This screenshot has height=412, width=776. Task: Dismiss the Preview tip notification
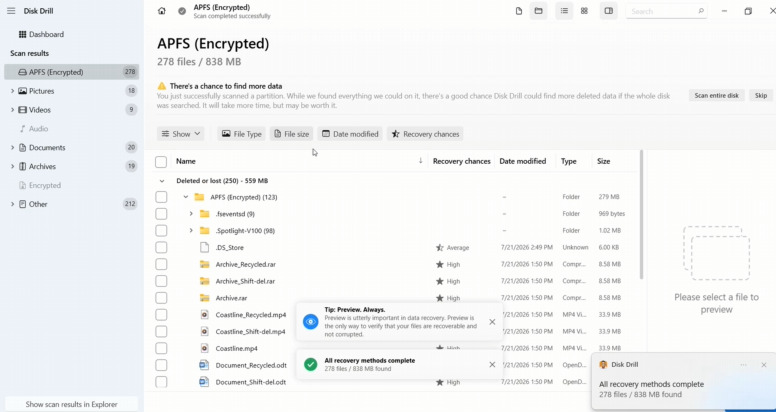492,322
